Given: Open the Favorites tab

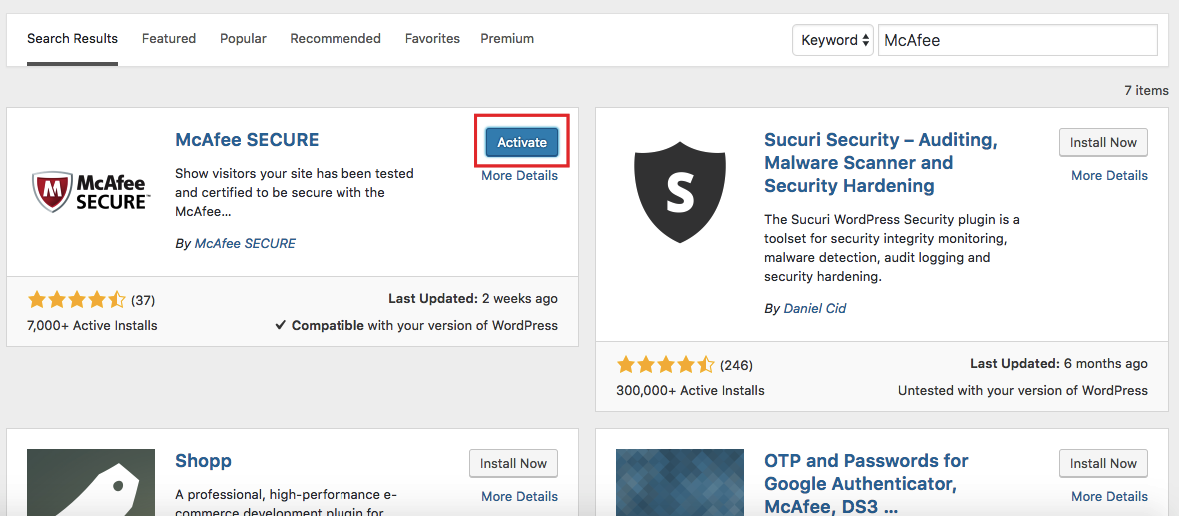Looking at the screenshot, I should pyautogui.click(x=432, y=38).
